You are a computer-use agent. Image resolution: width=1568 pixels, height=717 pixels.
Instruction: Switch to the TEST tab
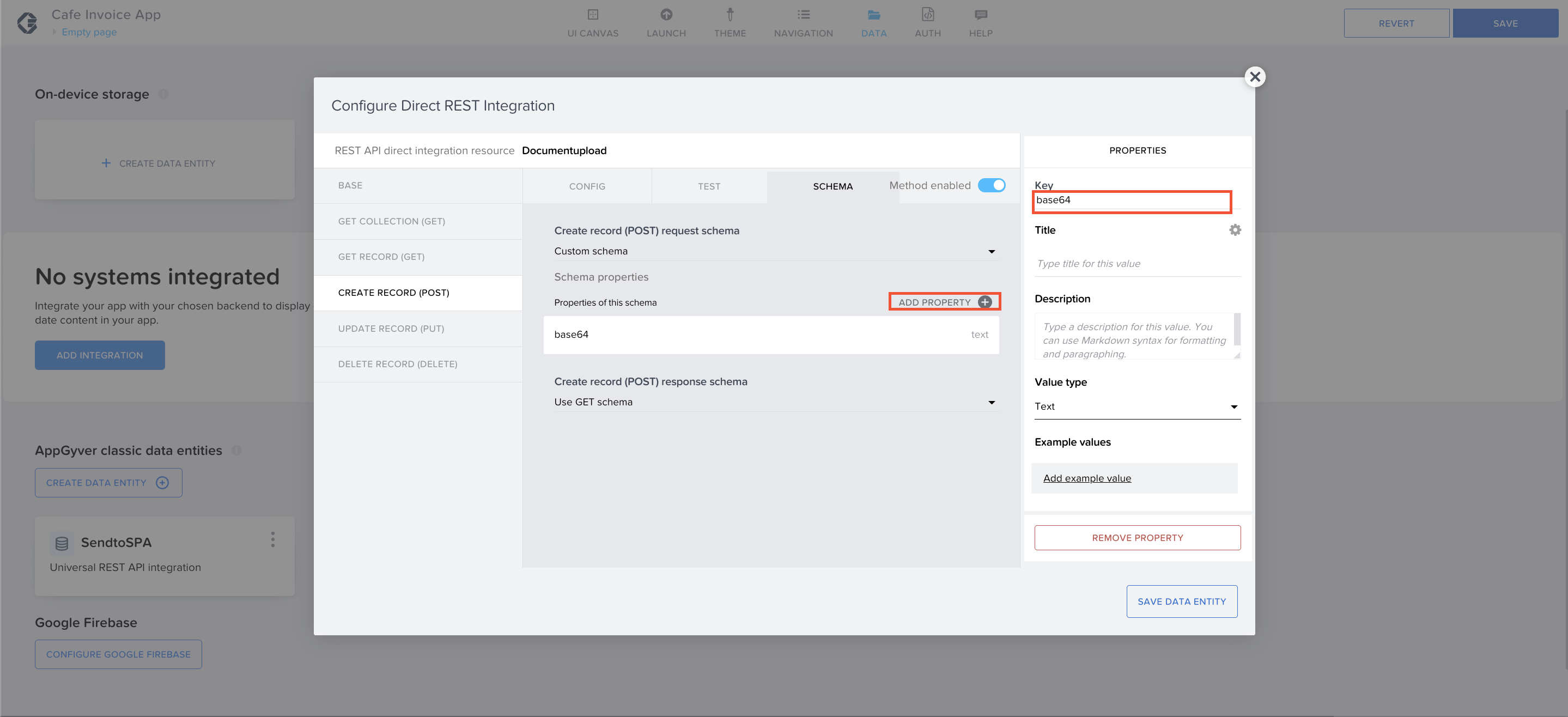click(708, 186)
